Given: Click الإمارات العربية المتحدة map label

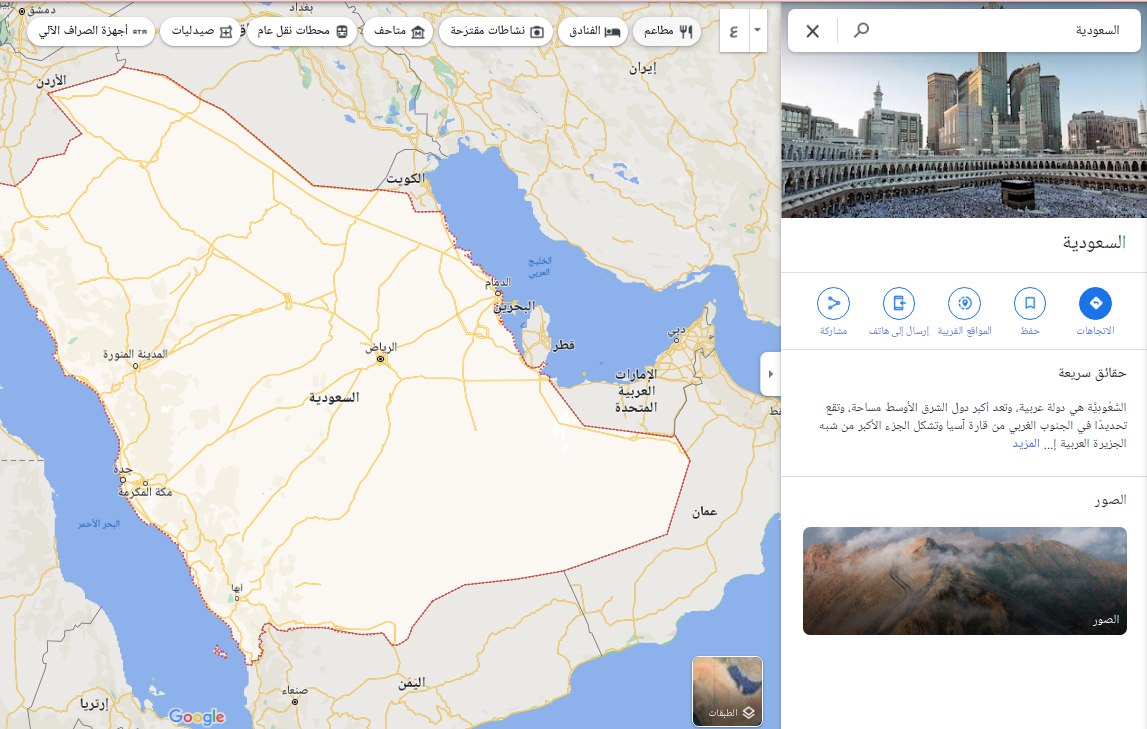Looking at the screenshot, I should point(636,390).
